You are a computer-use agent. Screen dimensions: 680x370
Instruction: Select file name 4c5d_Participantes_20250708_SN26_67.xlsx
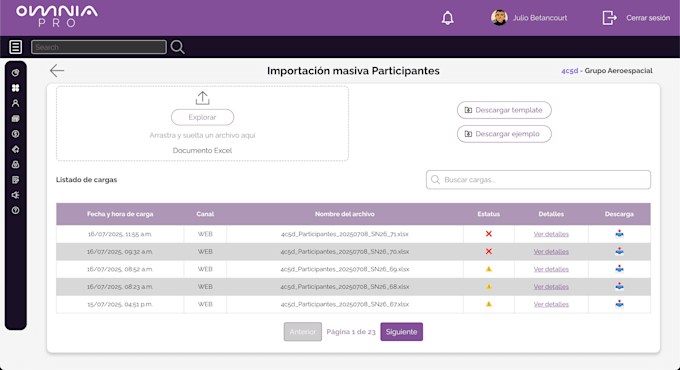coord(345,304)
